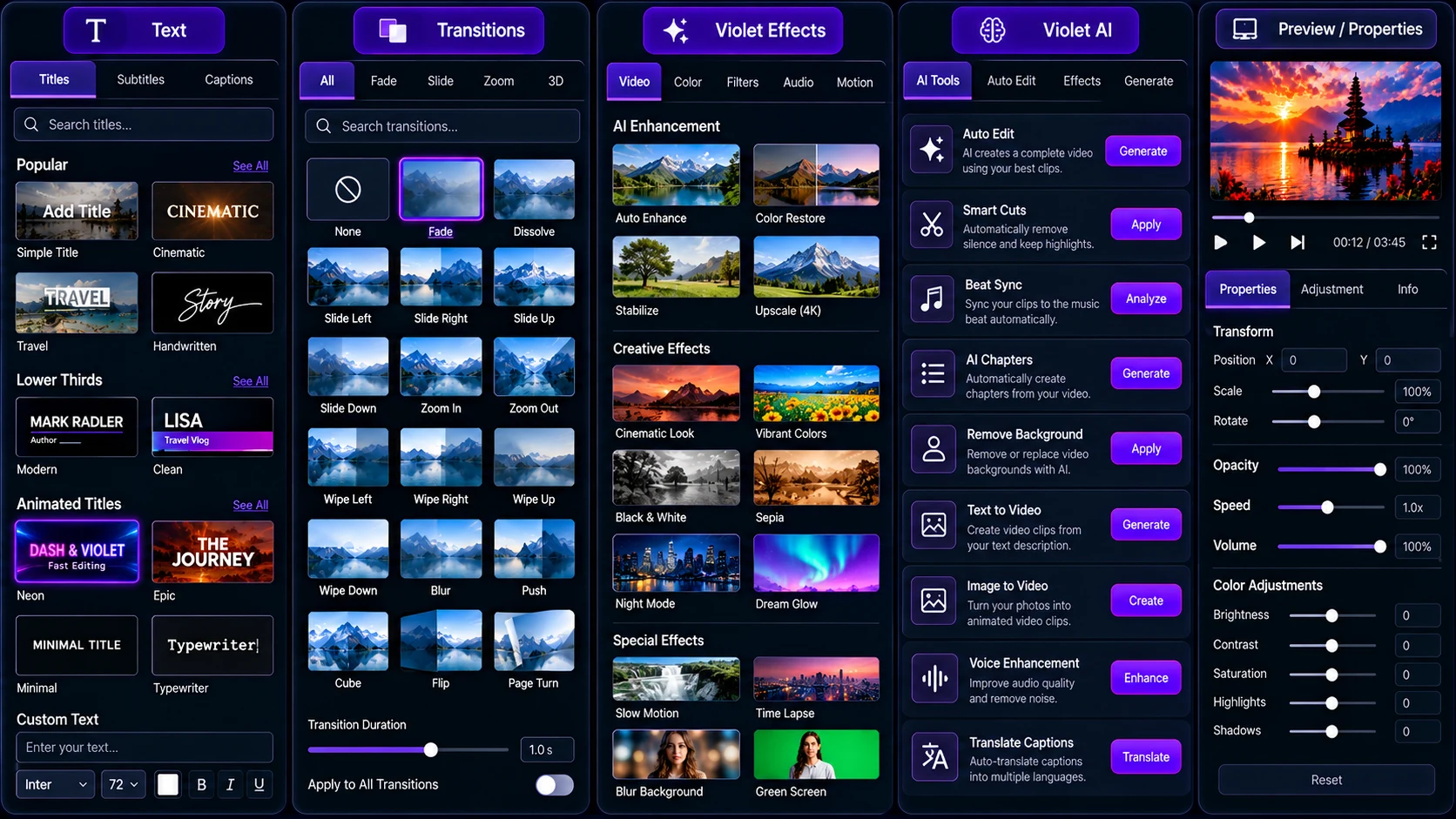1456x819 pixels.
Task: Click the Image to Video picture icon
Action: click(x=934, y=601)
